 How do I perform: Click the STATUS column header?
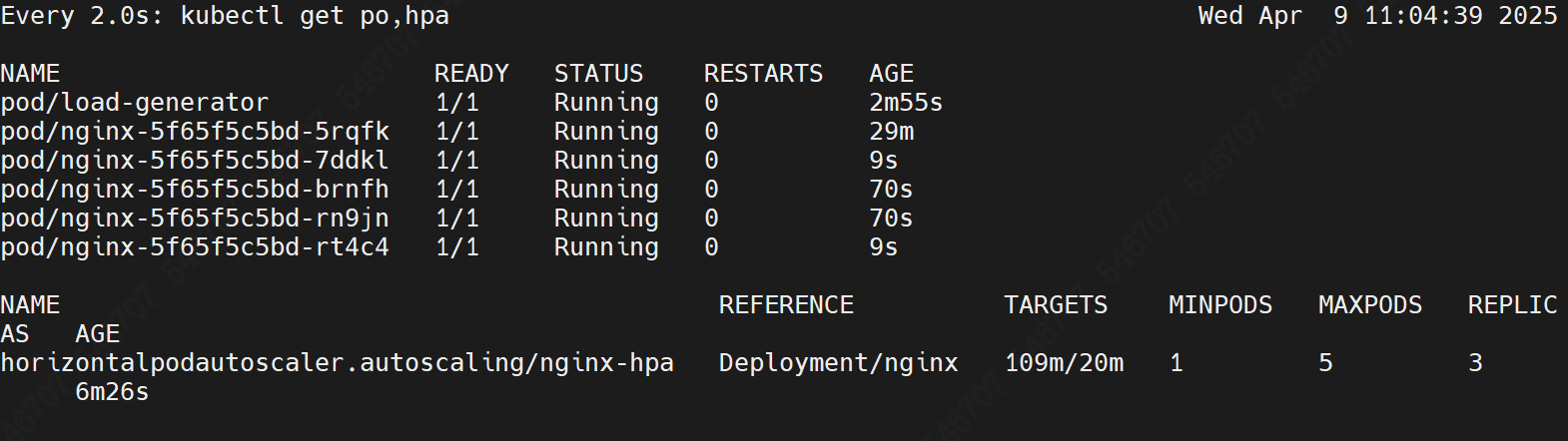[x=598, y=74]
